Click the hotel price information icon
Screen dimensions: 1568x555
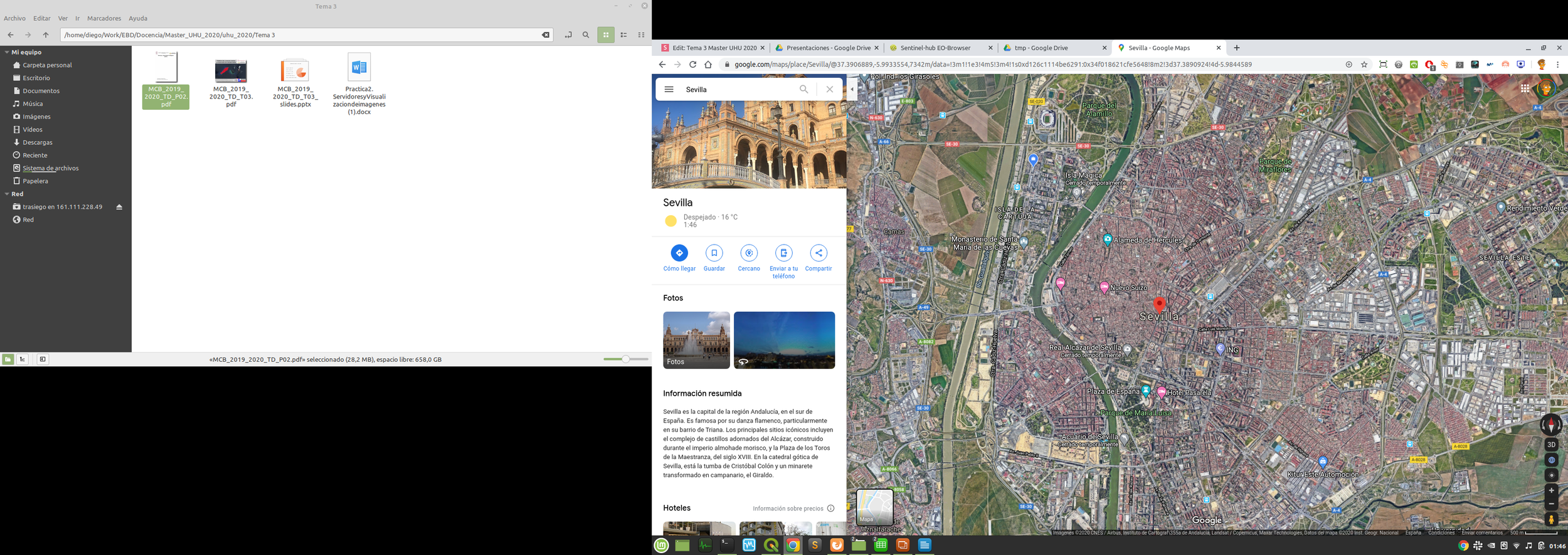(x=830, y=509)
